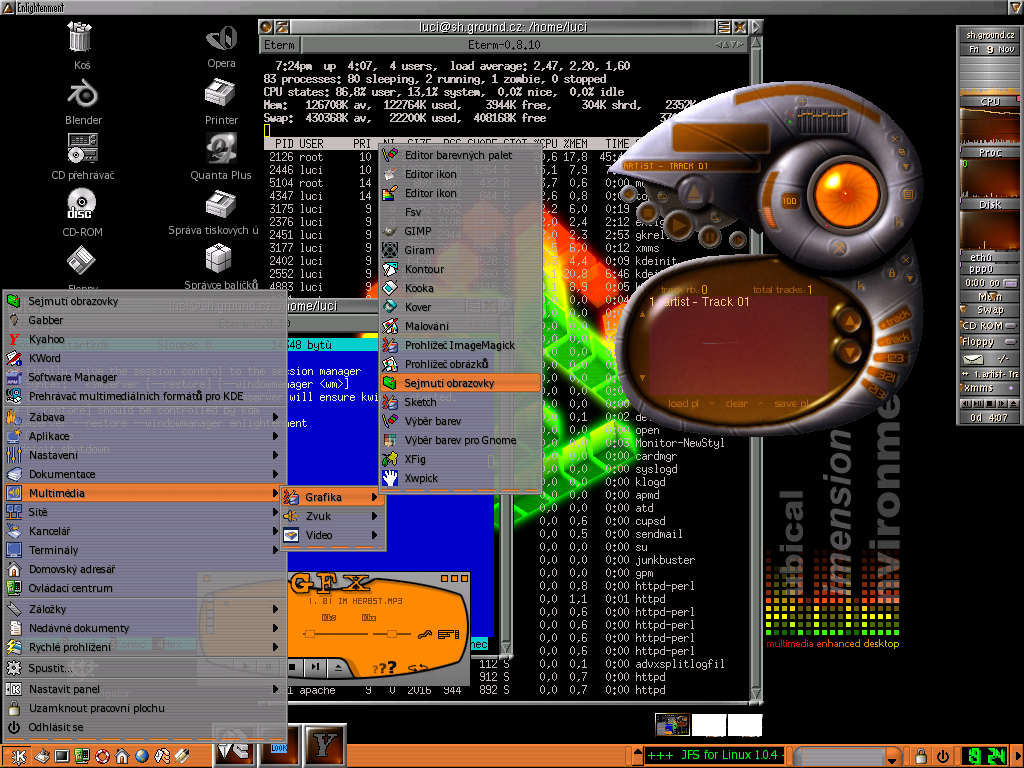1024x768 pixels.
Task: Open the taskbar window list dropdown
Action: pos(891,758)
